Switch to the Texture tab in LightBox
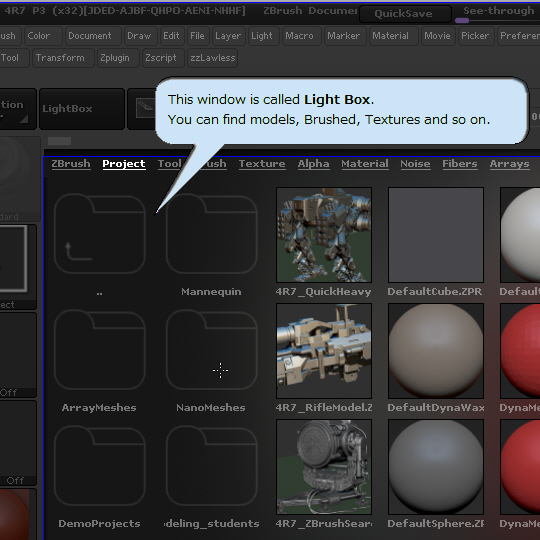This screenshot has height=540, width=540. [262, 164]
